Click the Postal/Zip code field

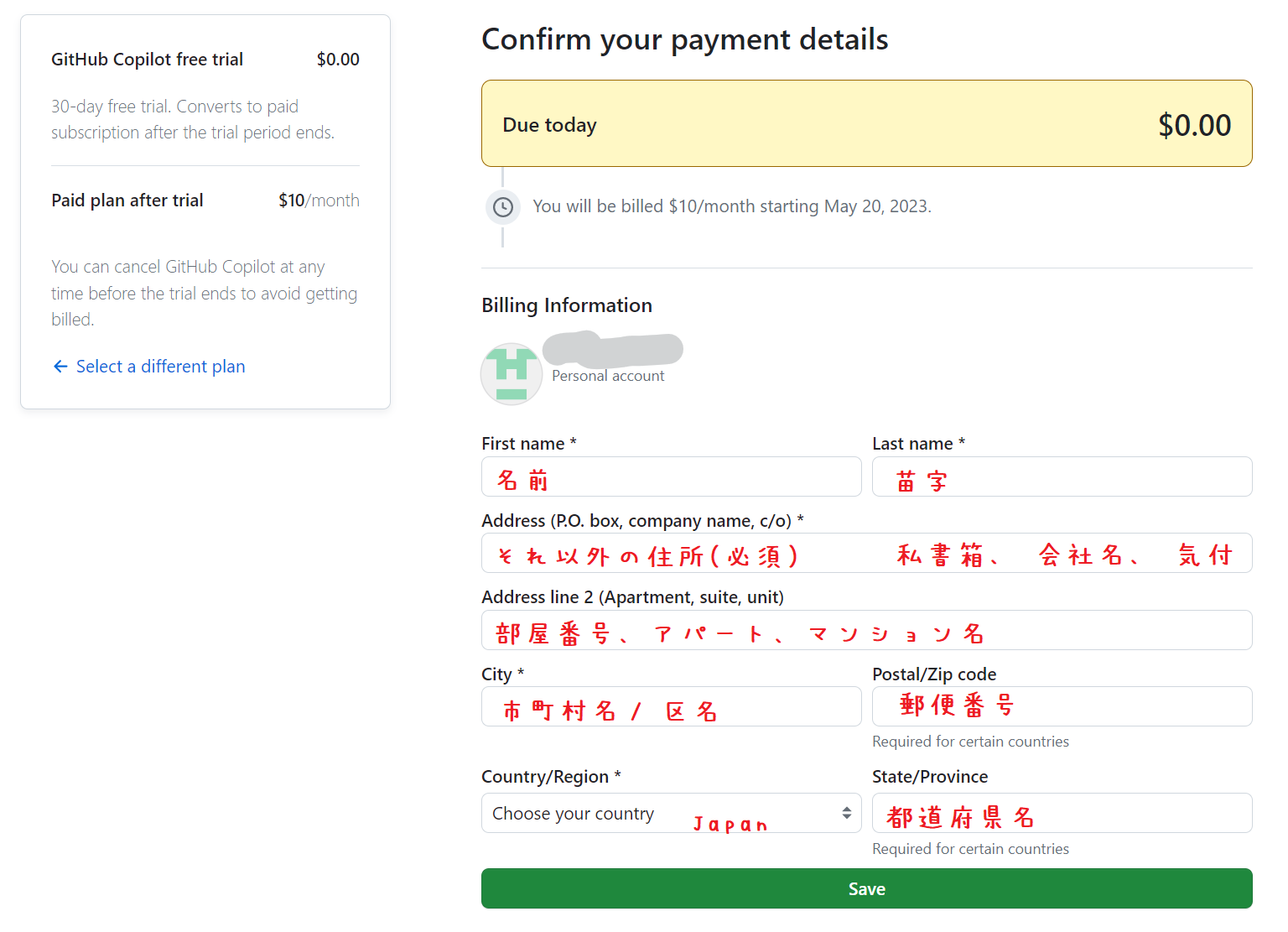click(x=1061, y=706)
